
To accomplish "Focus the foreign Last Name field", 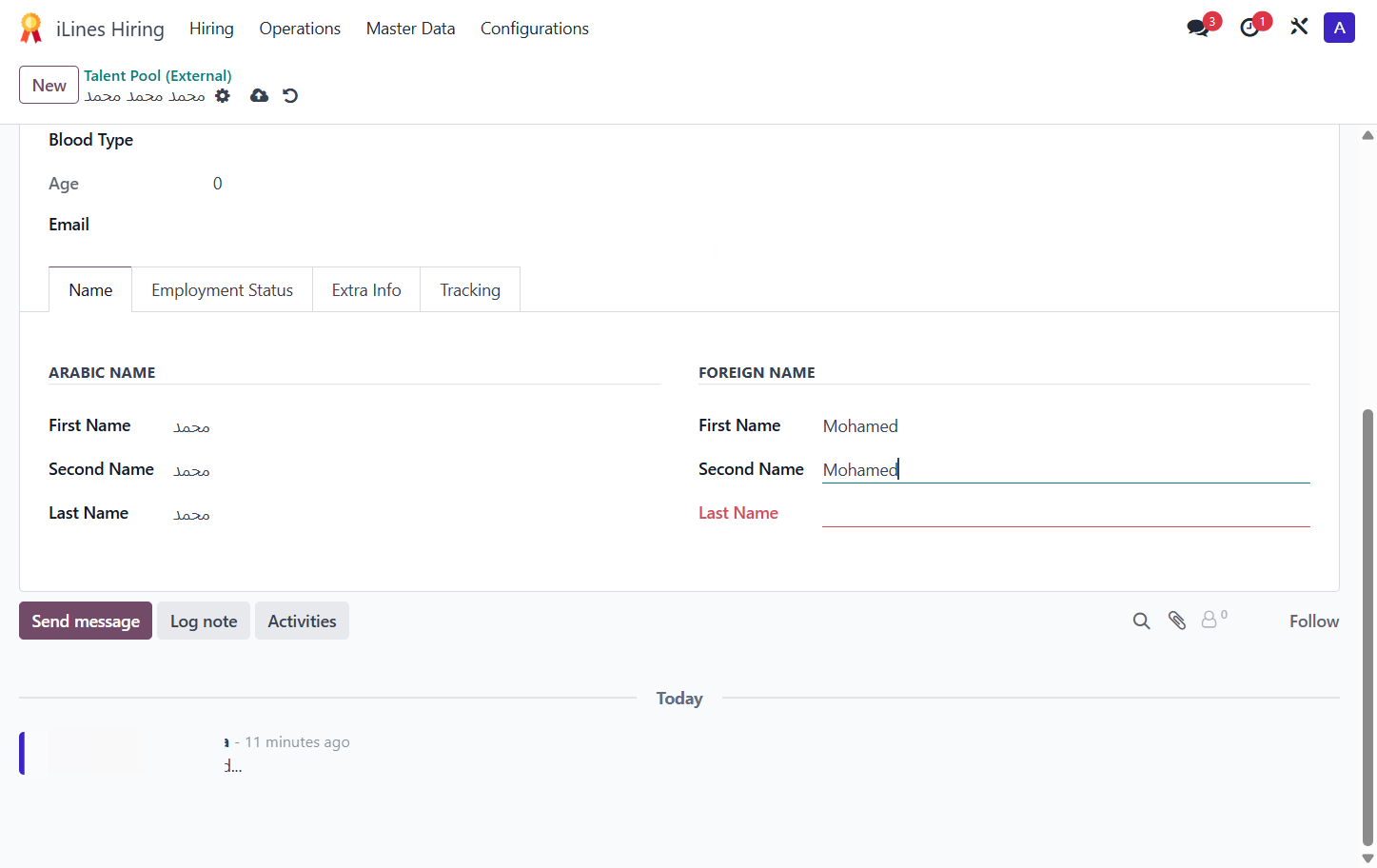I will (1066, 513).
